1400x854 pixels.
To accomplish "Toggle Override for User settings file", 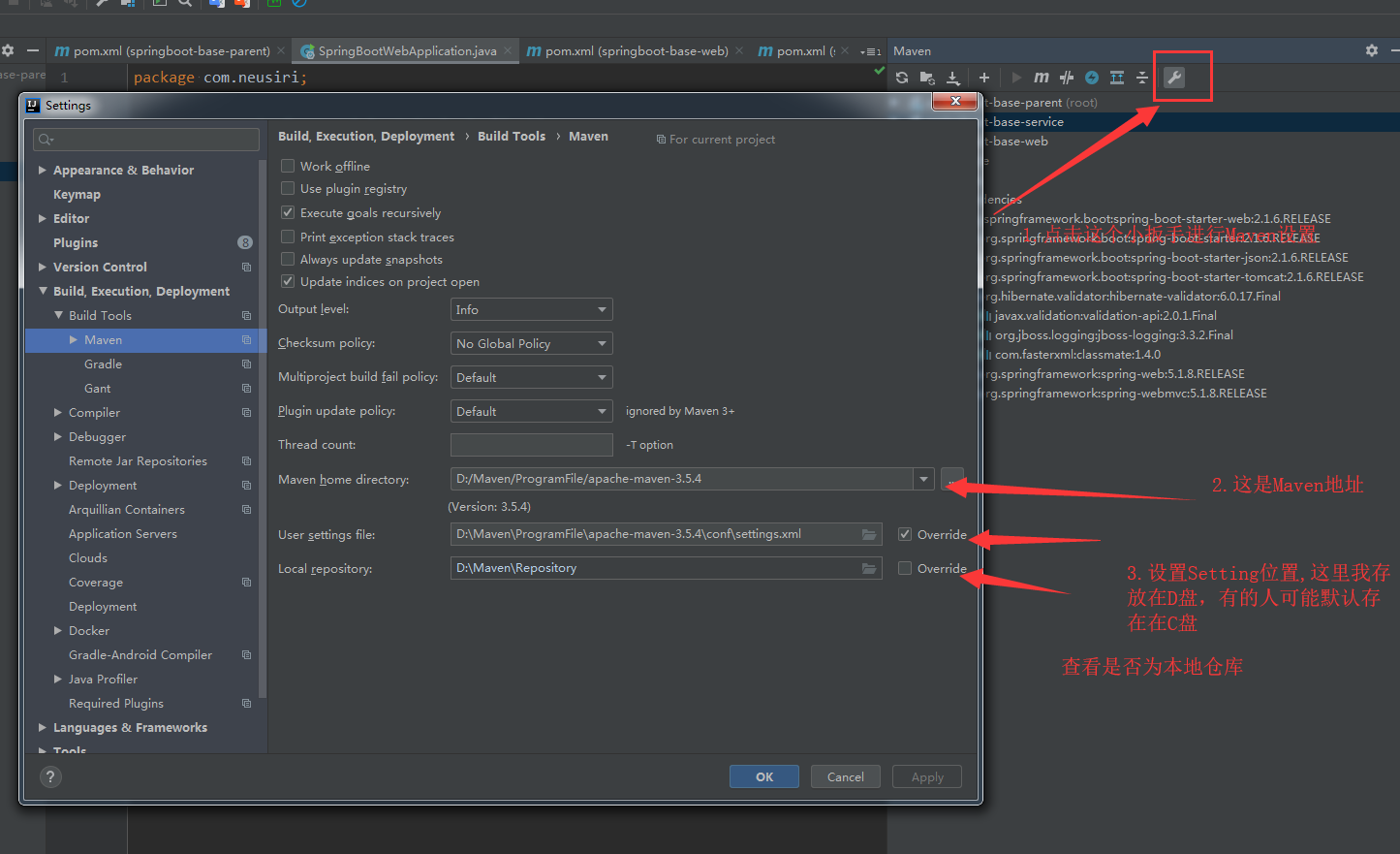I will pyautogui.click(x=905, y=534).
